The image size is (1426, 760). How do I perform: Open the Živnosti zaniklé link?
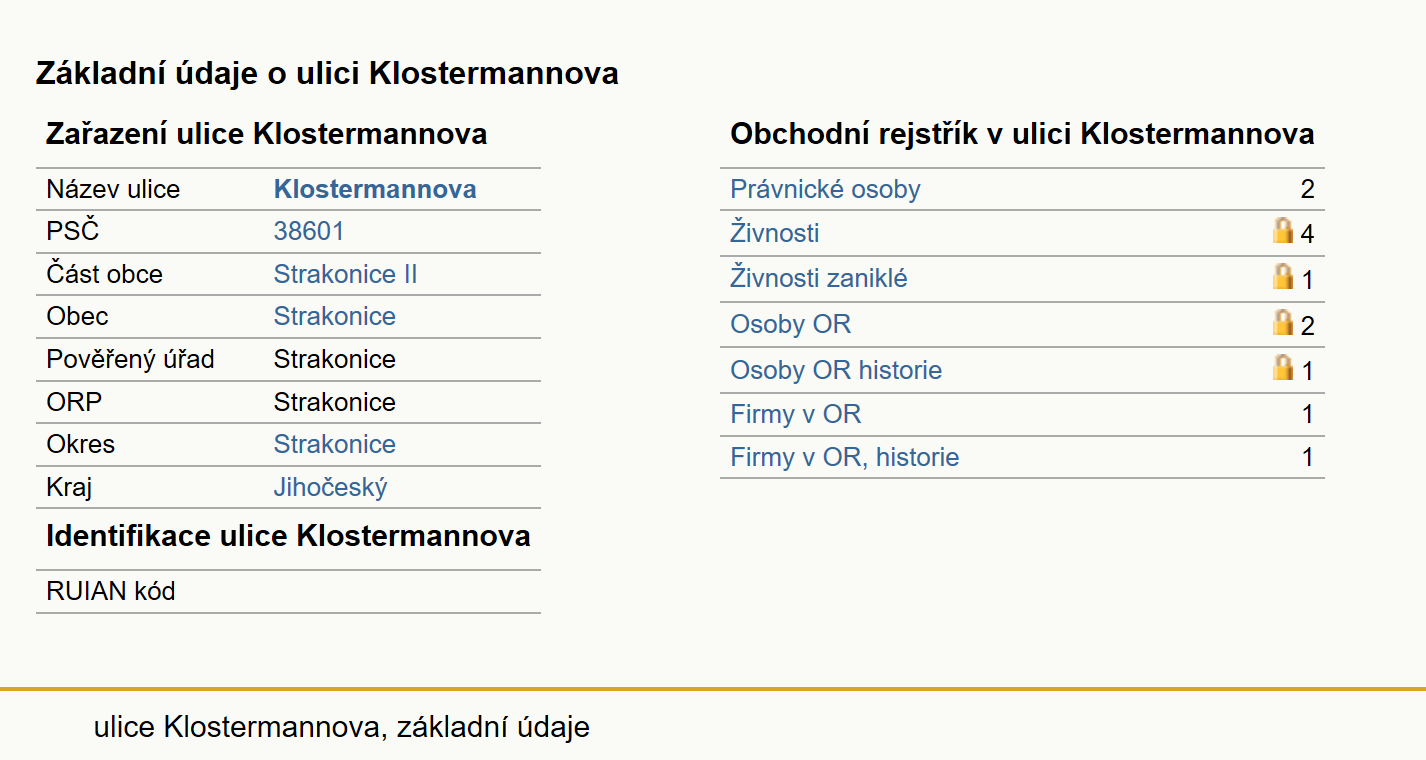tap(819, 278)
